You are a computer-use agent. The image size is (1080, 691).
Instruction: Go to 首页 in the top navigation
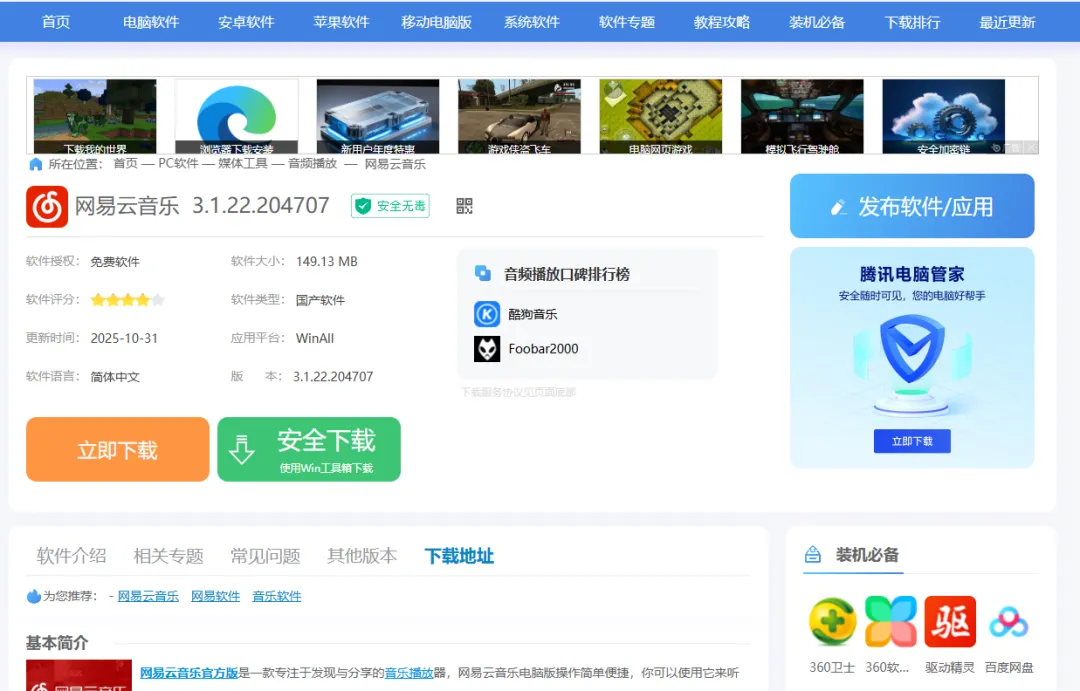pyautogui.click(x=56, y=22)
